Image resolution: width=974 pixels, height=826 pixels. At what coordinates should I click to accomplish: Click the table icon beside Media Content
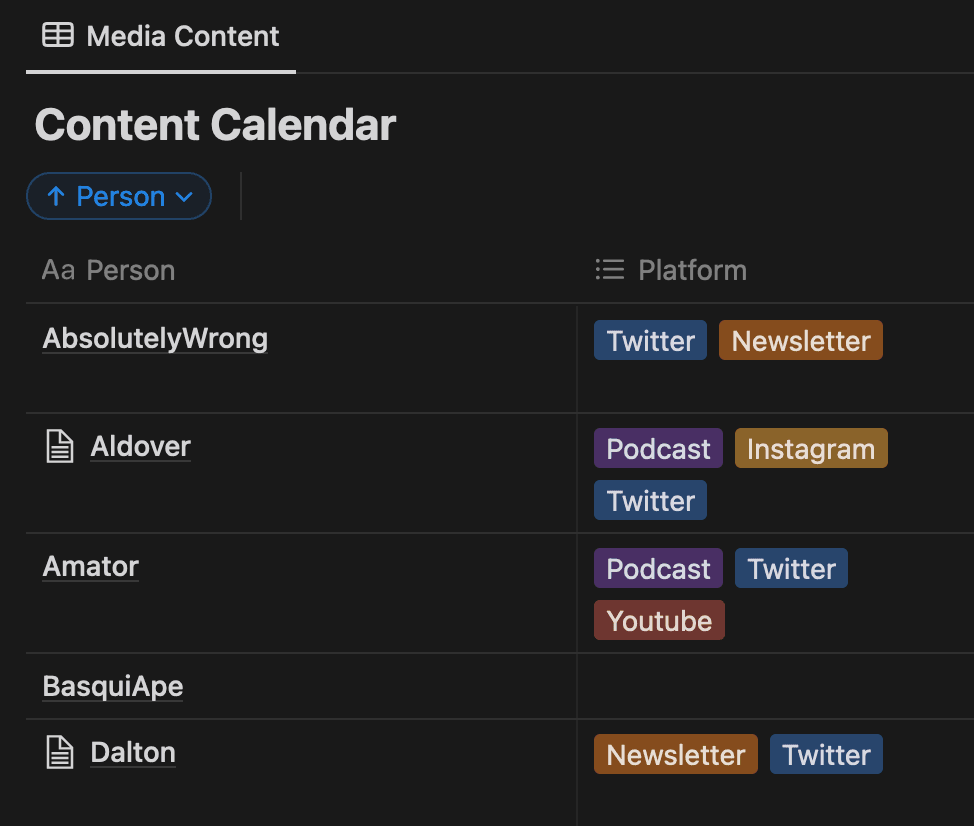coord(58,35)
